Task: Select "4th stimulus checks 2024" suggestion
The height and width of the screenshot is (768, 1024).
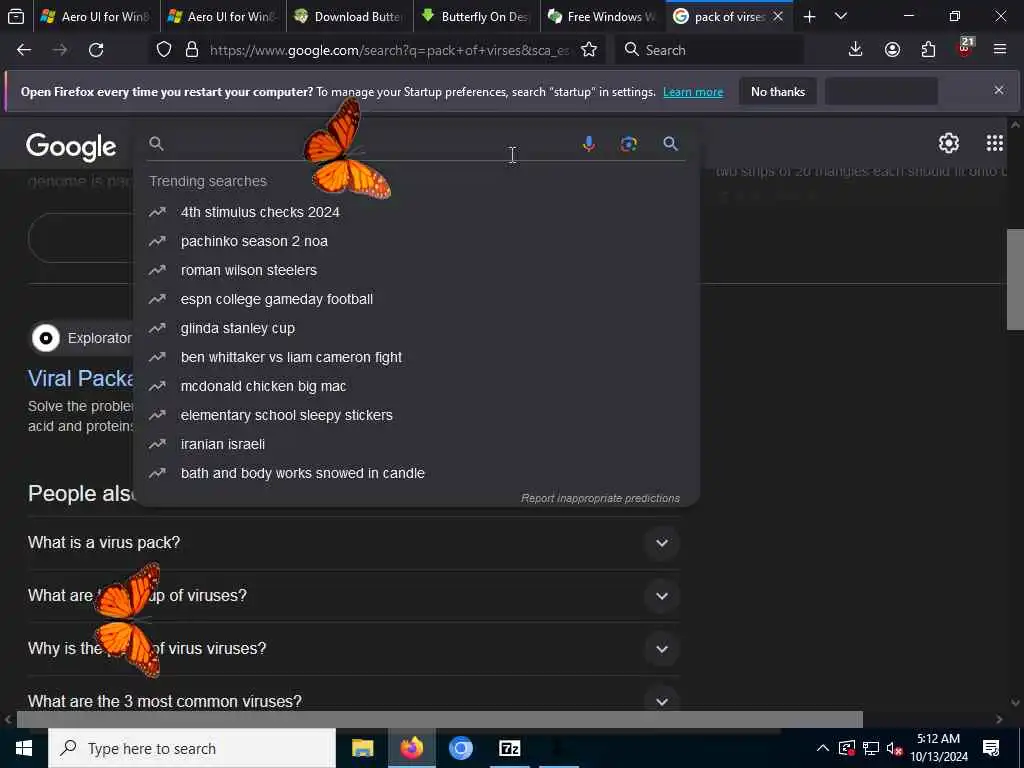Action: [x=416, y=212]
